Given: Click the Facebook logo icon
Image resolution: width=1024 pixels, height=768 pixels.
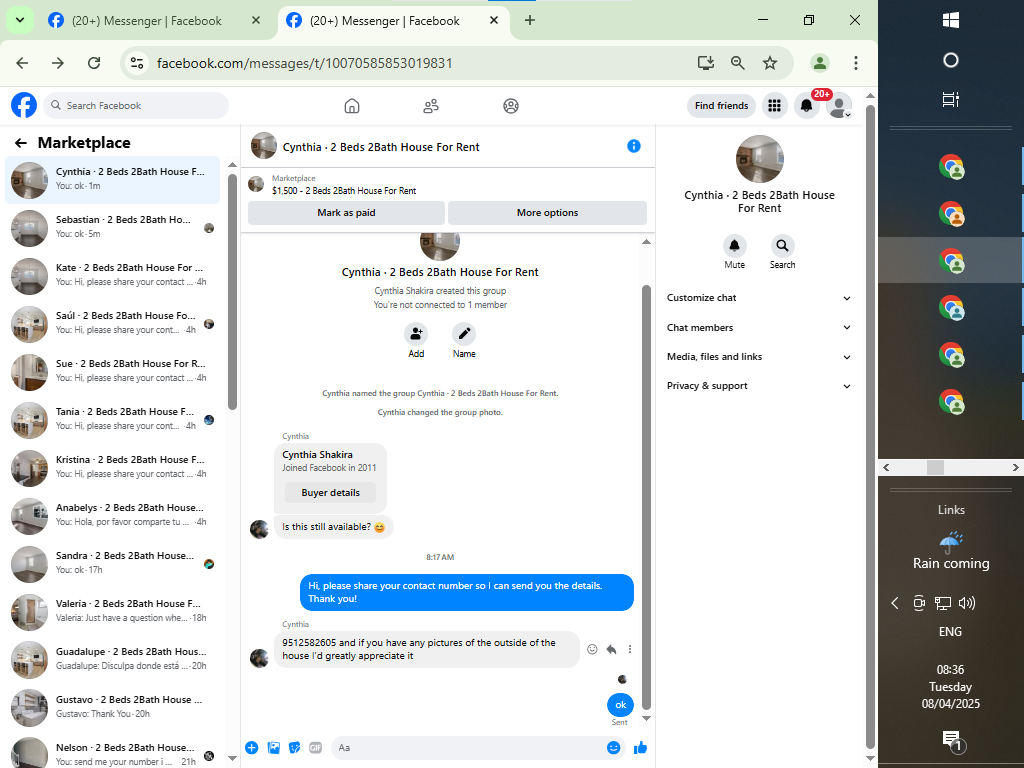Looking at the screenshot, I should pyautogui.click(x=24, y=105).
